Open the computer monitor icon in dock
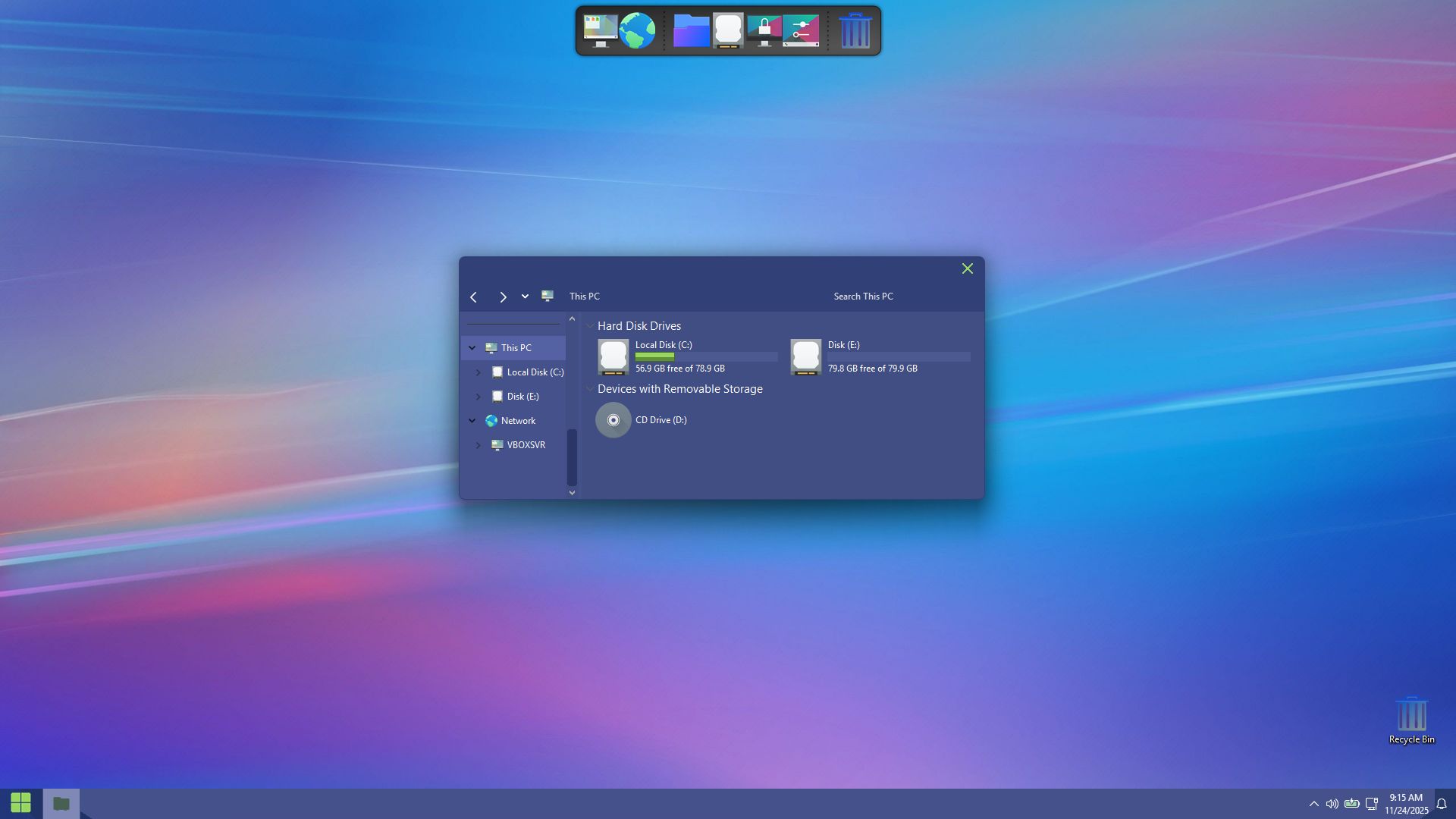Viewport: 1456px width, 819px height. [600, 31]
